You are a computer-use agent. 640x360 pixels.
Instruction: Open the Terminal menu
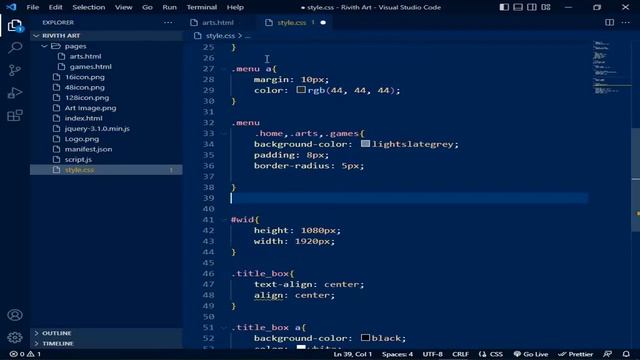(x=202, y=7)
